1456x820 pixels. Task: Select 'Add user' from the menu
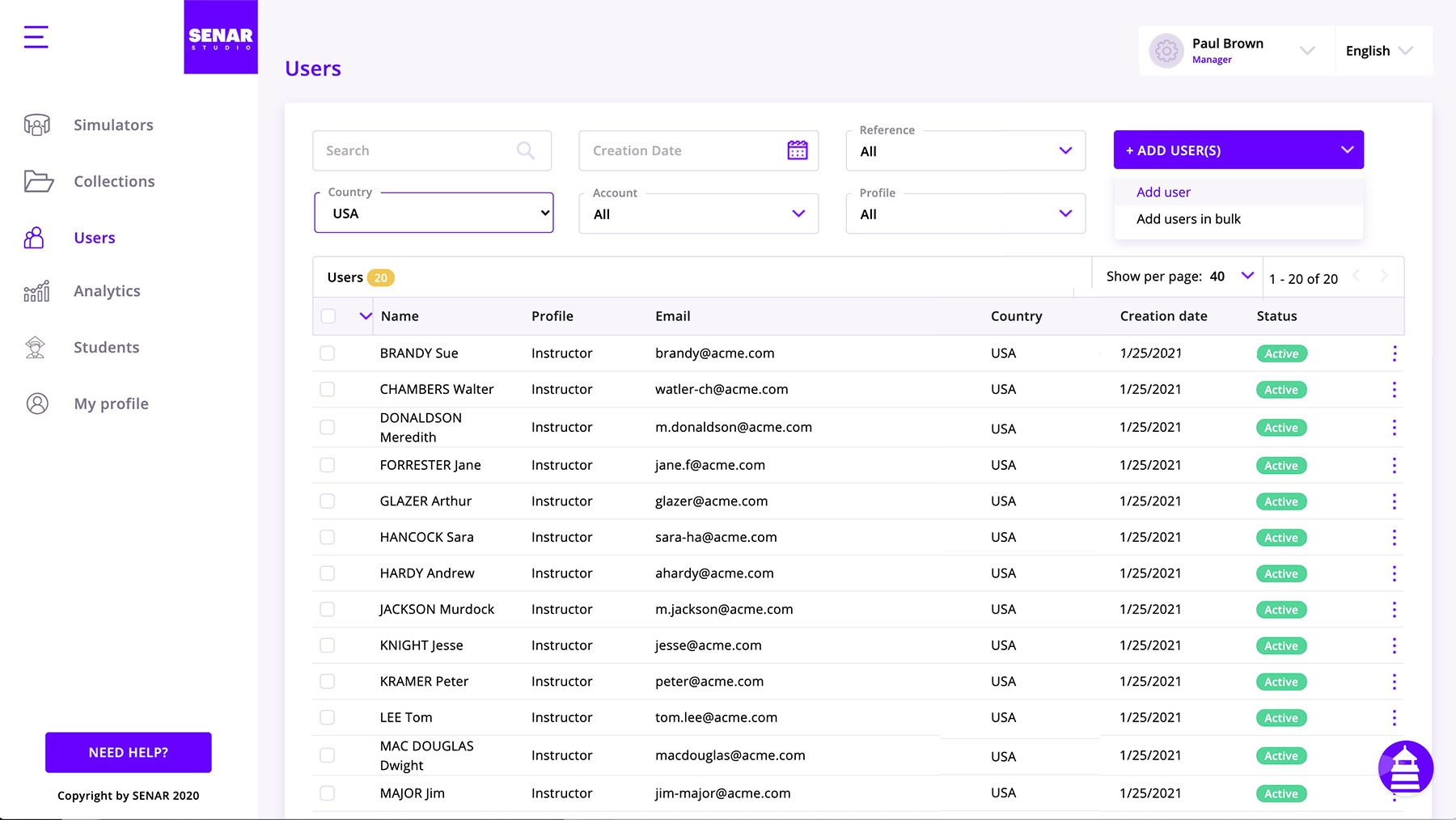click(1163, 192)
